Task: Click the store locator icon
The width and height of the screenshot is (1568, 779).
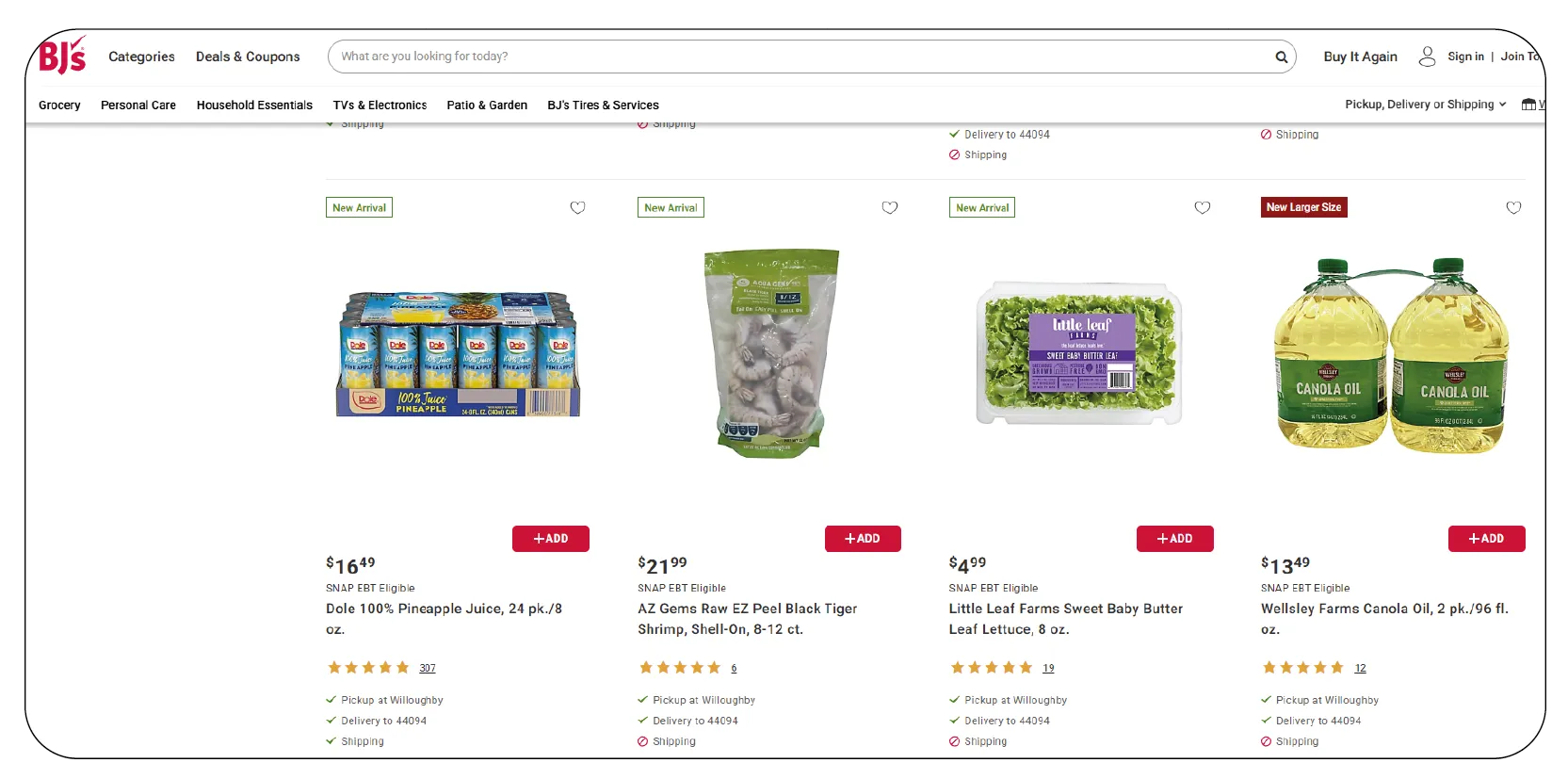Action: 1528,105
